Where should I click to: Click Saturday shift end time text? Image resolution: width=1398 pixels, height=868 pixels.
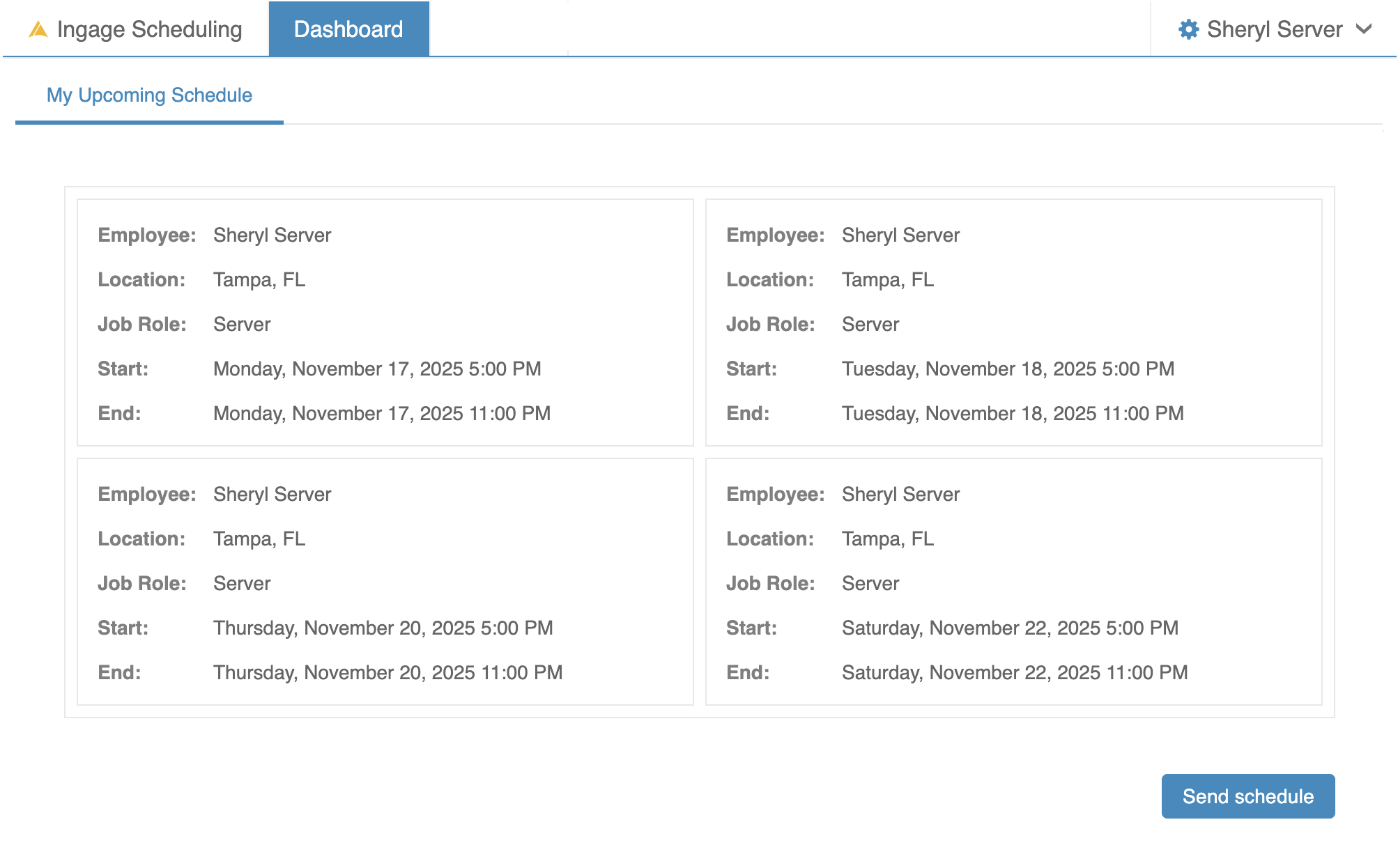tap(1015, 673)
